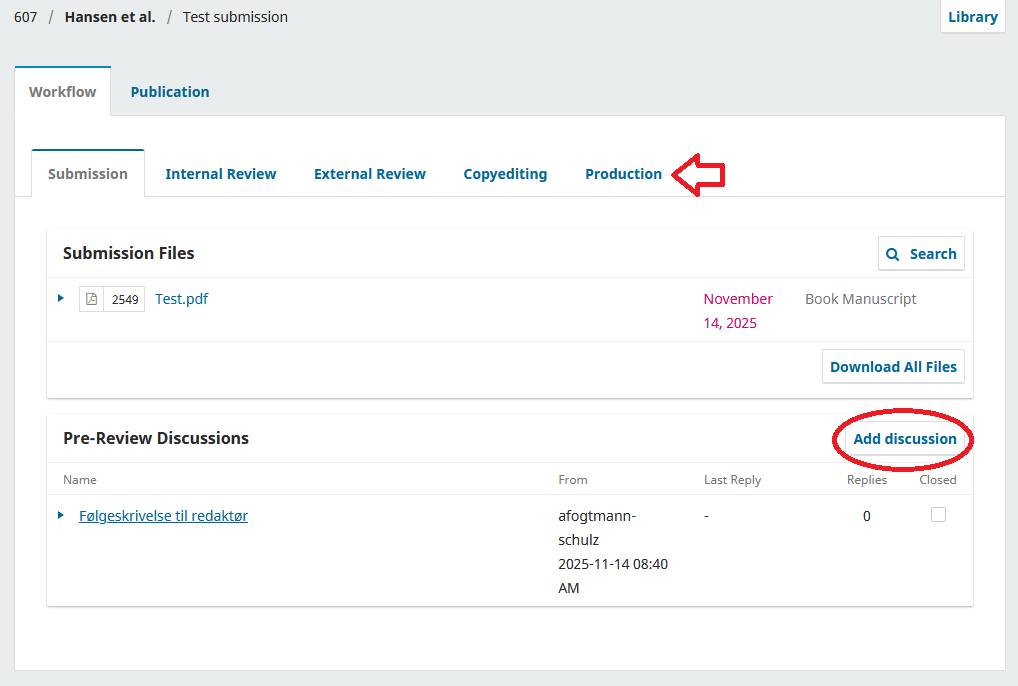Open the External Review stage
1018x686 pixels.
click(x=369, y=173)
